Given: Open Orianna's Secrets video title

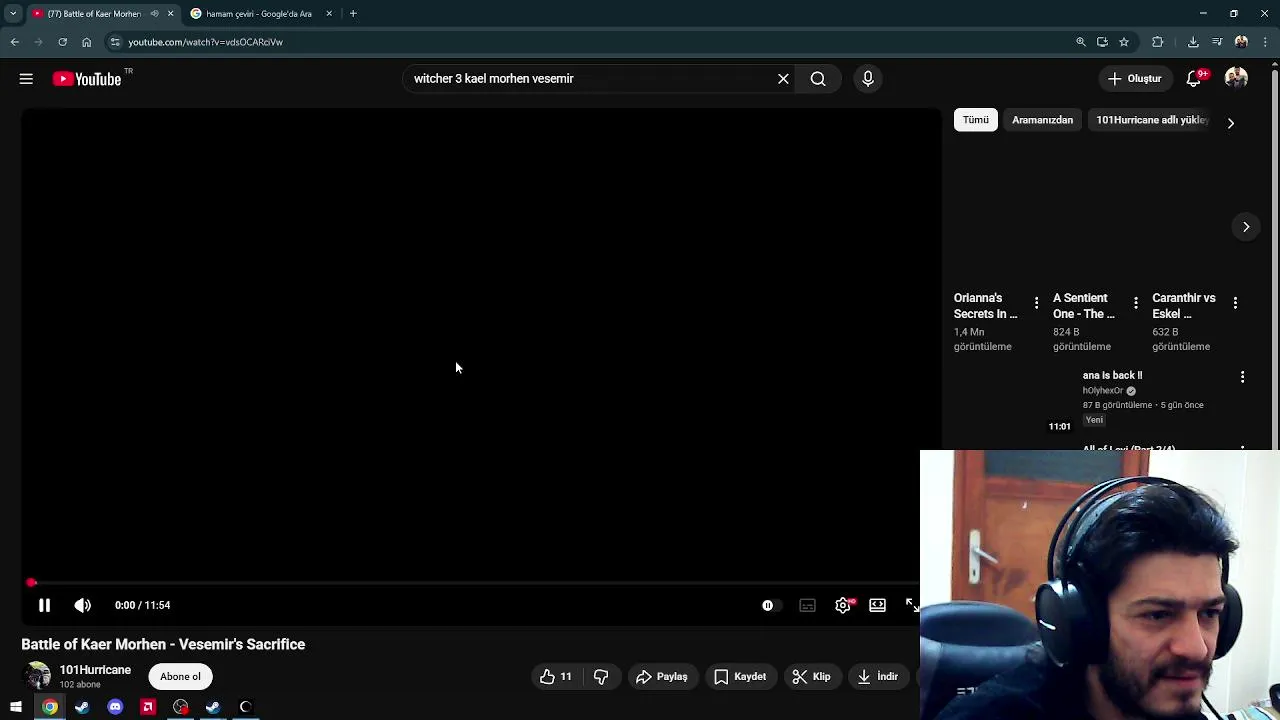Looking at the screenshot, I should tap(985, 306).
